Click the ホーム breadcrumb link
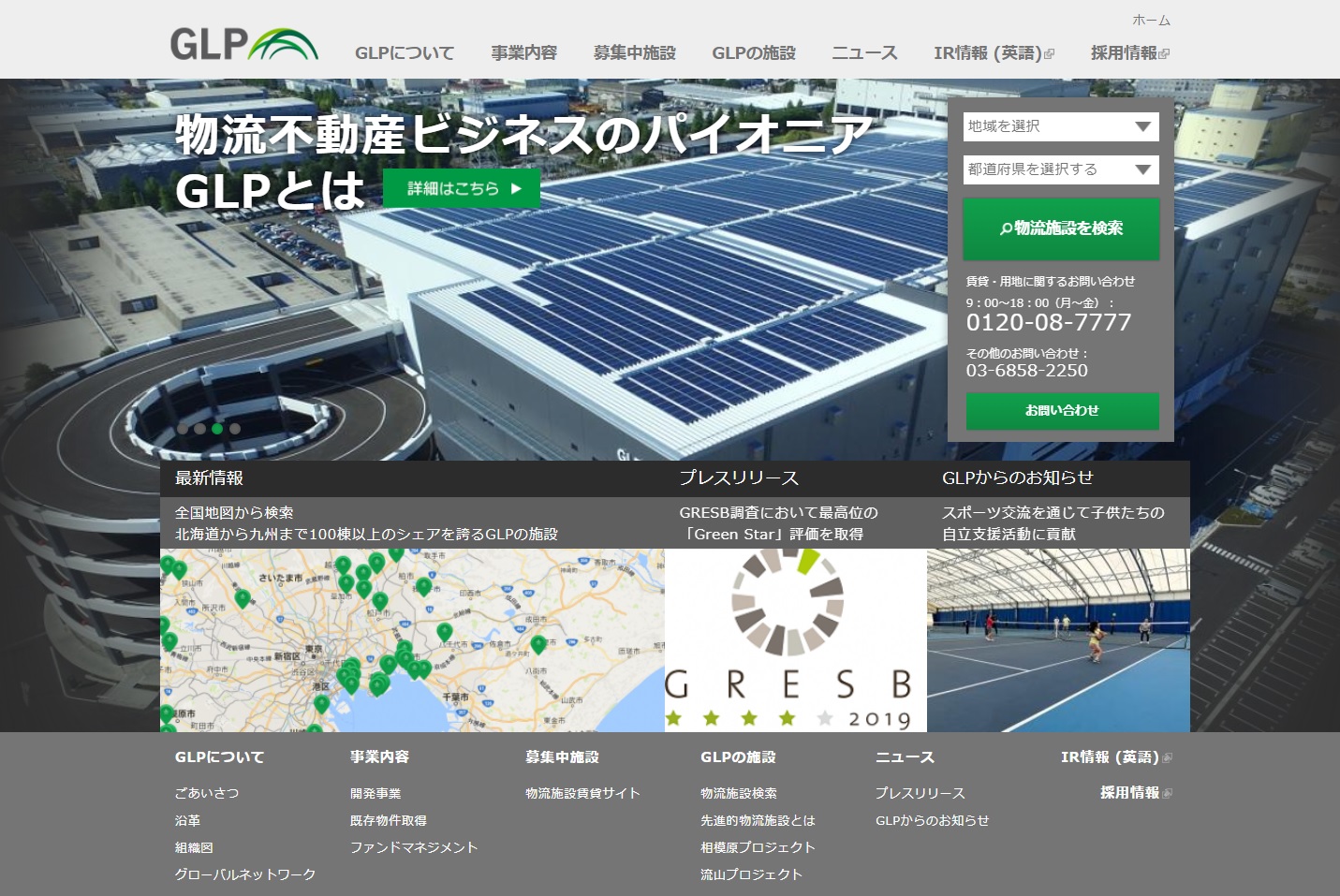 [1151, 20]
